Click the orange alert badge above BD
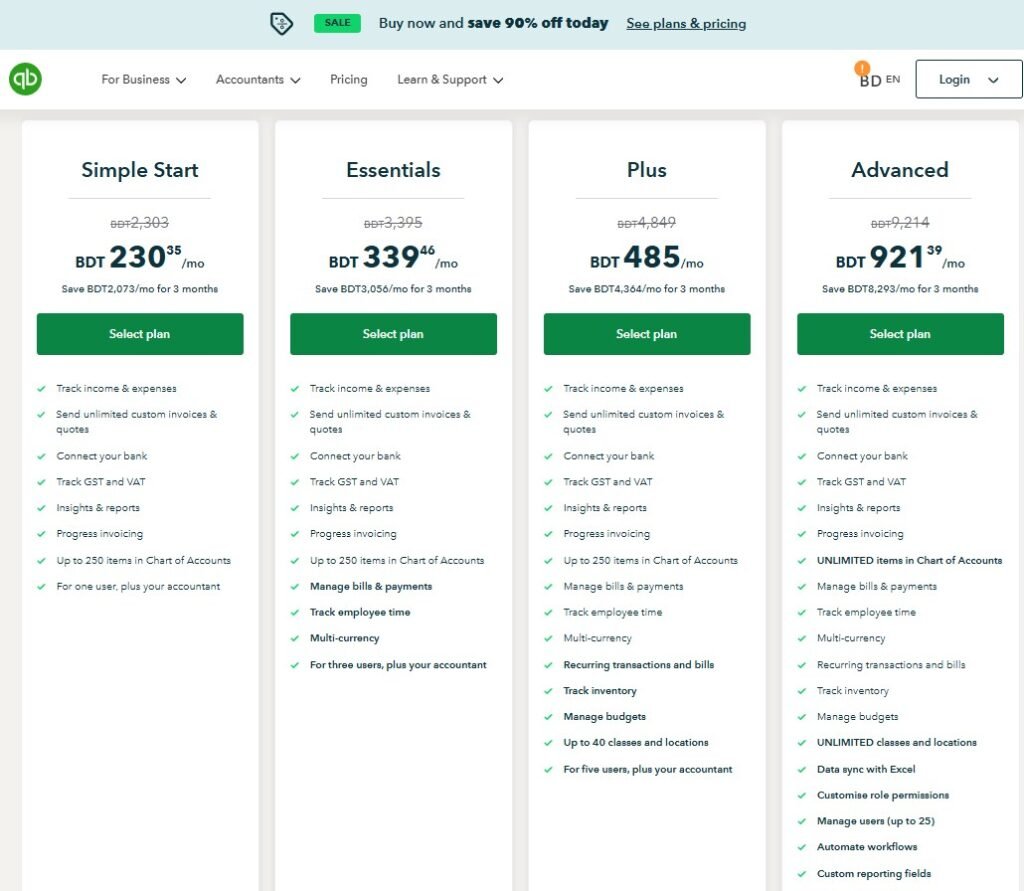This screenshot has height=891, width=1024. pyautogui.click(x=862, y=68)
